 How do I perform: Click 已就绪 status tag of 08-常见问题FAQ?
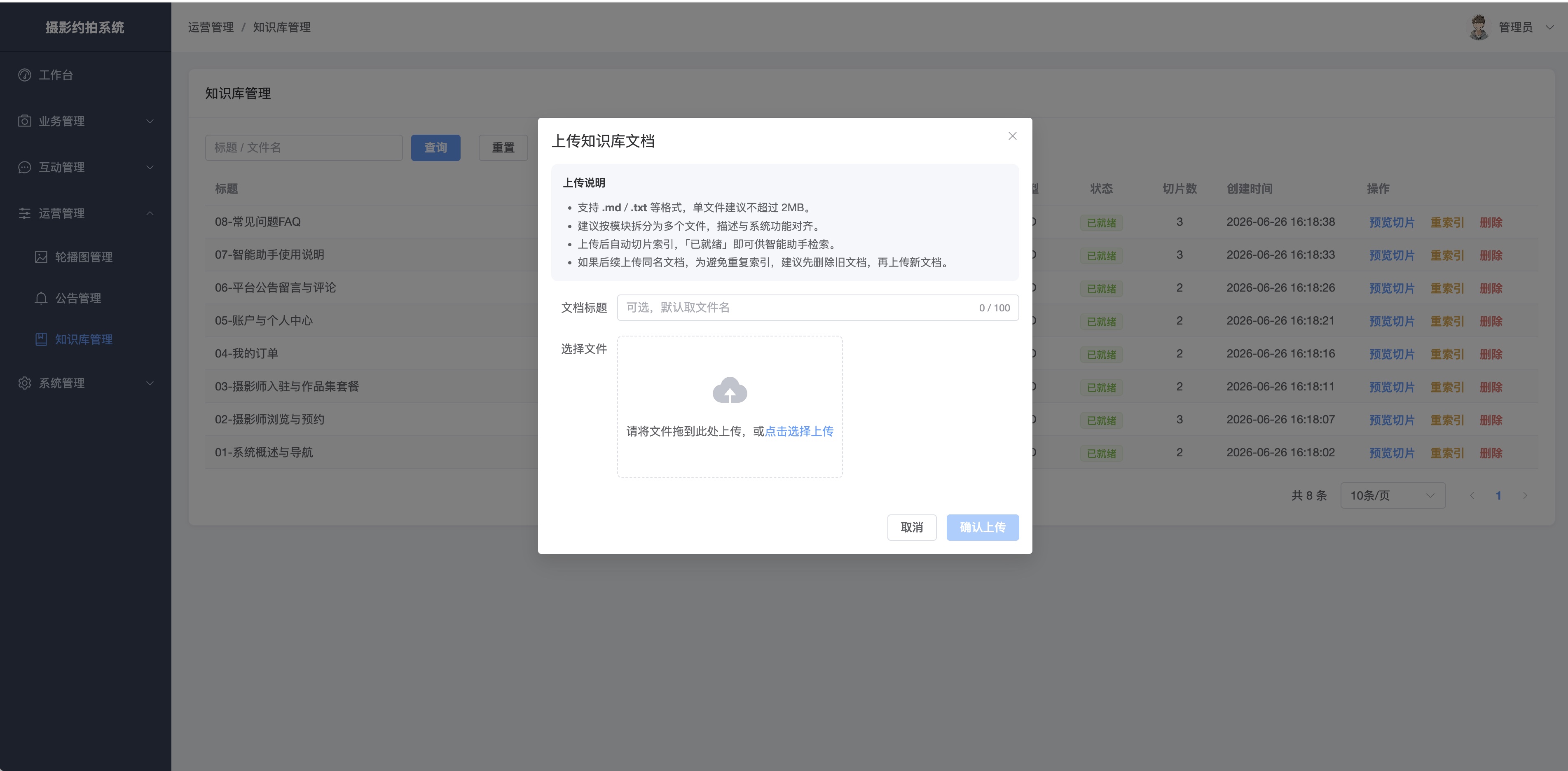point(1101,223)
